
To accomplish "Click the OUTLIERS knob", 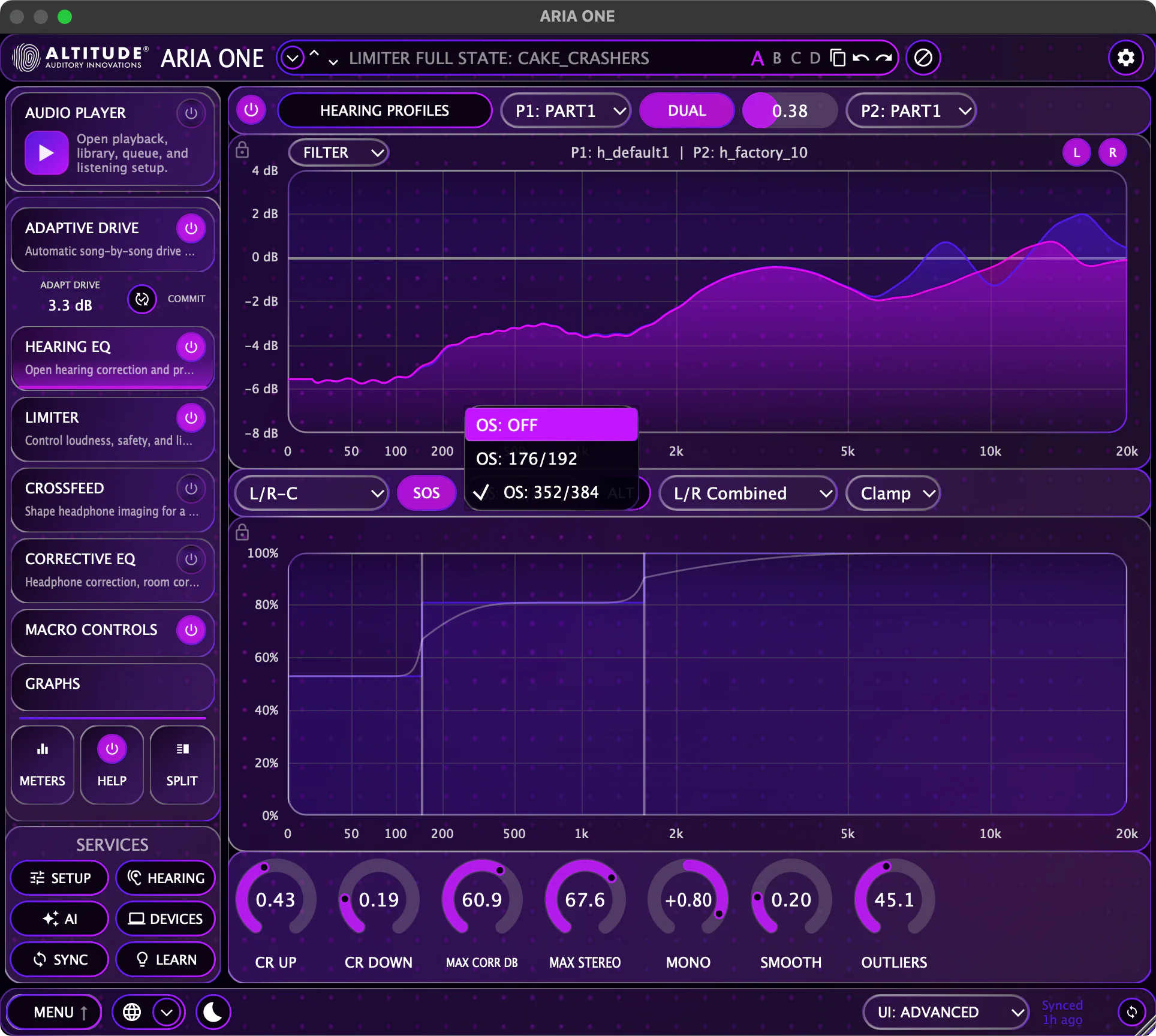I will coord(894,899).
